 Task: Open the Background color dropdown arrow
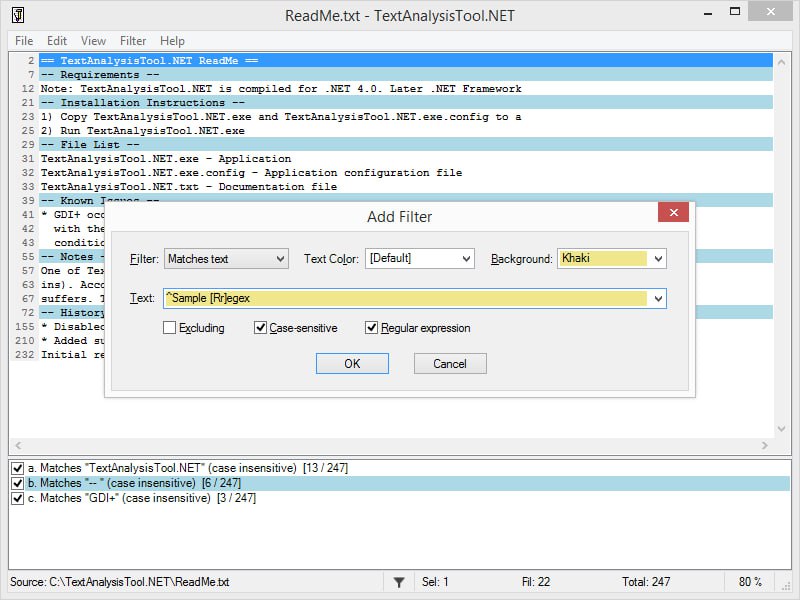(x=657, y=259)
